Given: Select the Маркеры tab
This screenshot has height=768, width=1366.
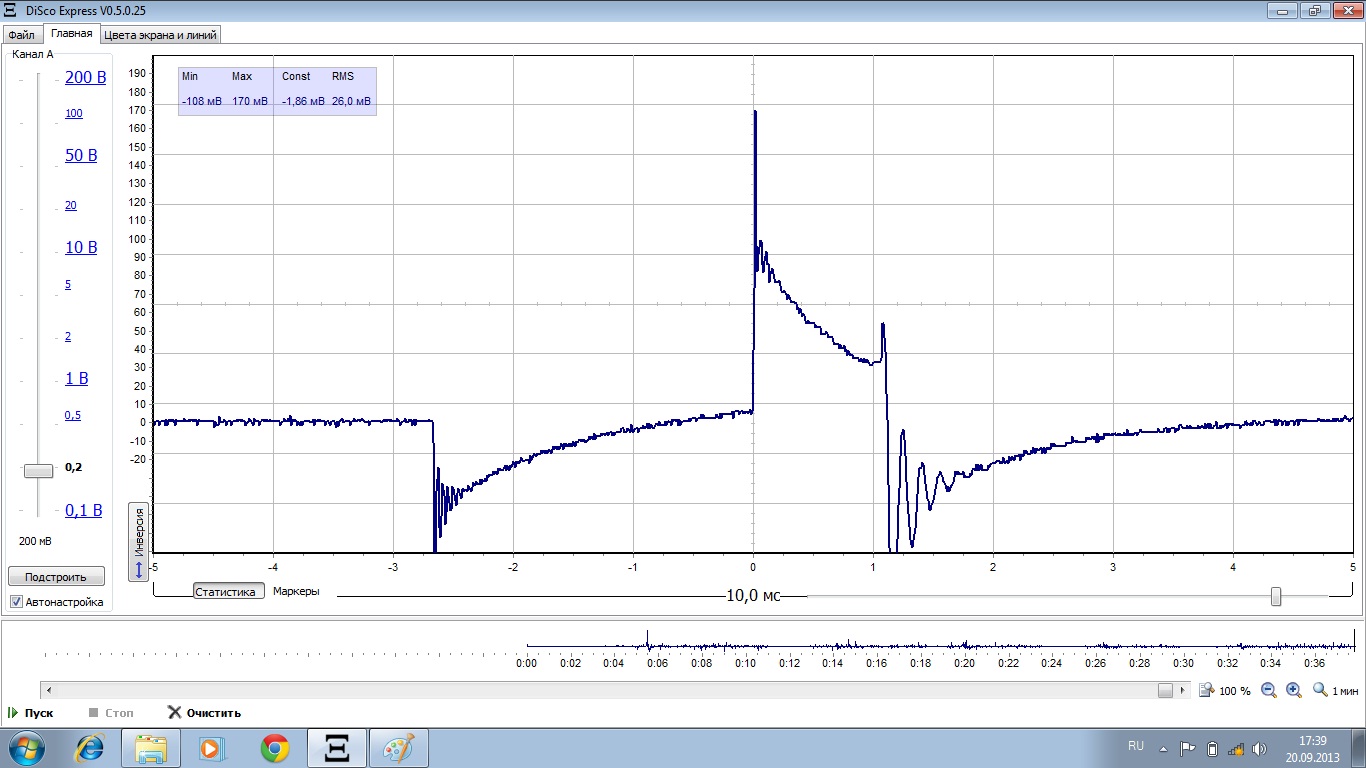Looking at the screenshot, I should (x=296, y=591).
